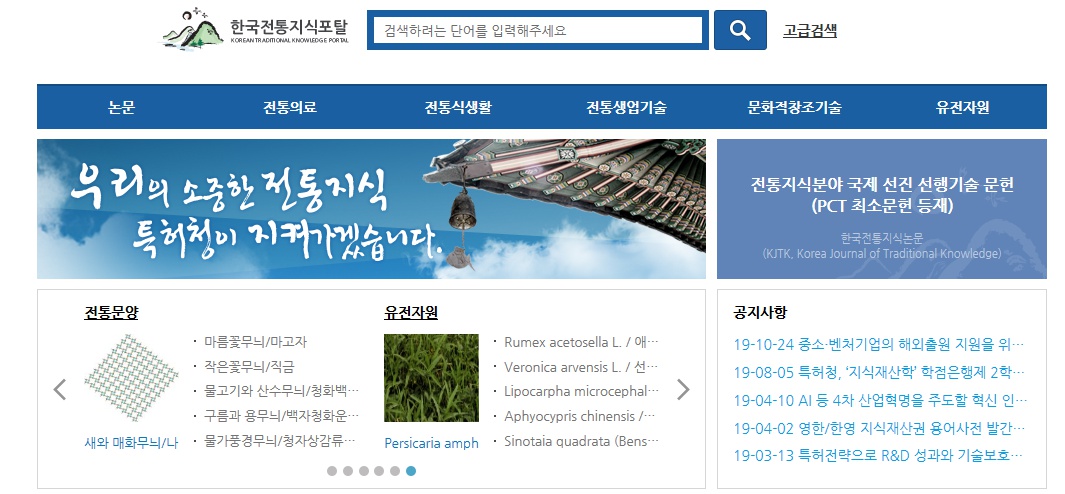Open the 전통의료 menu
This screenshot has height=494, width=1065.
[290, 107]
